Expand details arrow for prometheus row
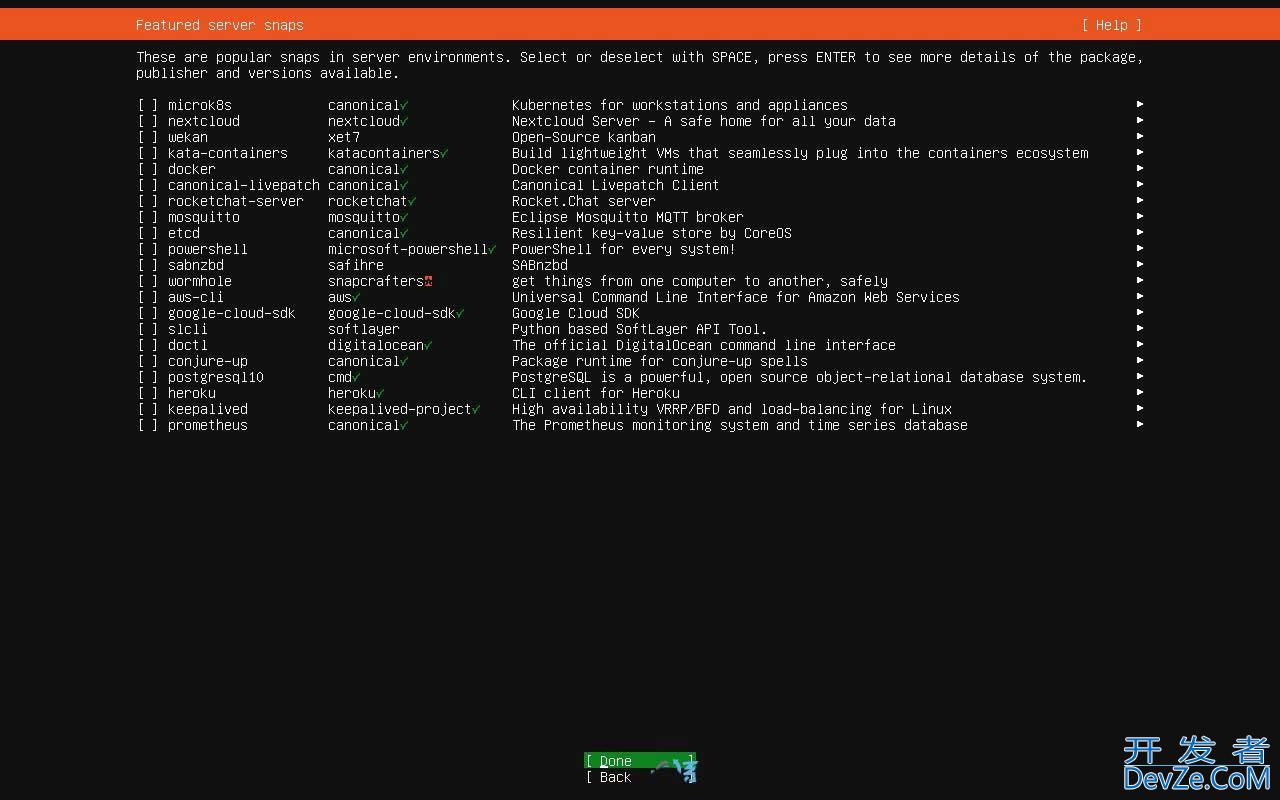The width and height of the screenshot is (1280, 800). coord(1140,424)
